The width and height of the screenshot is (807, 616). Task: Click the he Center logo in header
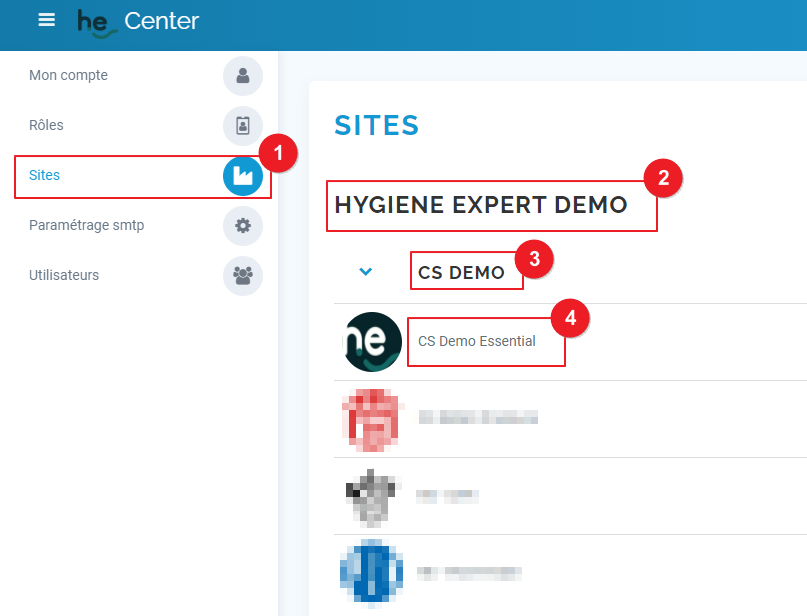click(138, 21)
